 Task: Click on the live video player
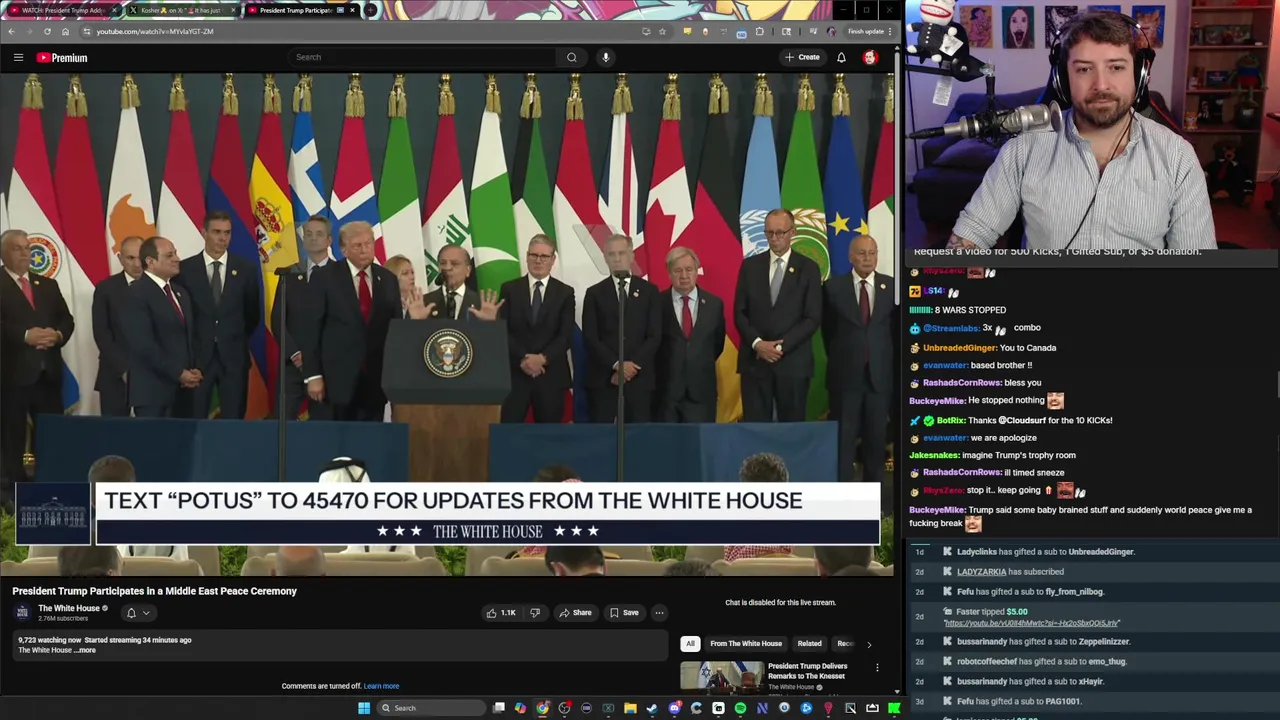pyautogui.click(x=447, y=323)
